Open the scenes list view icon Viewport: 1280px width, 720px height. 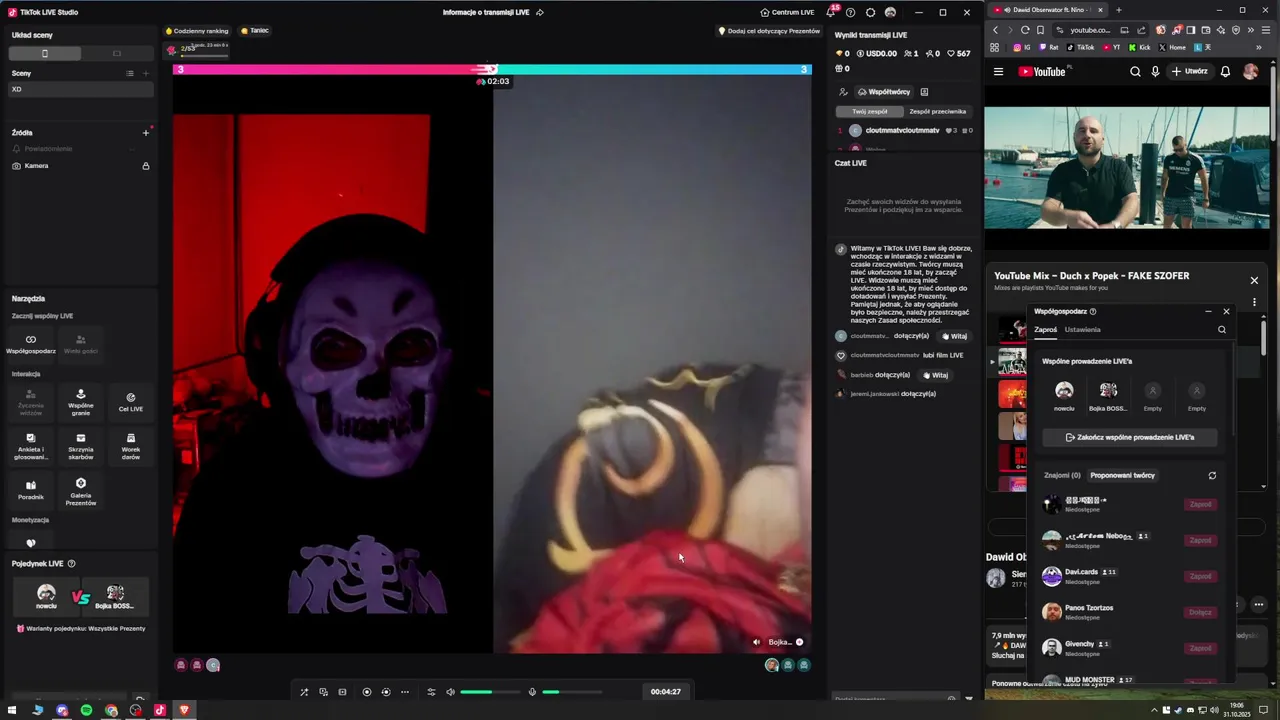[x=130, y=73]
